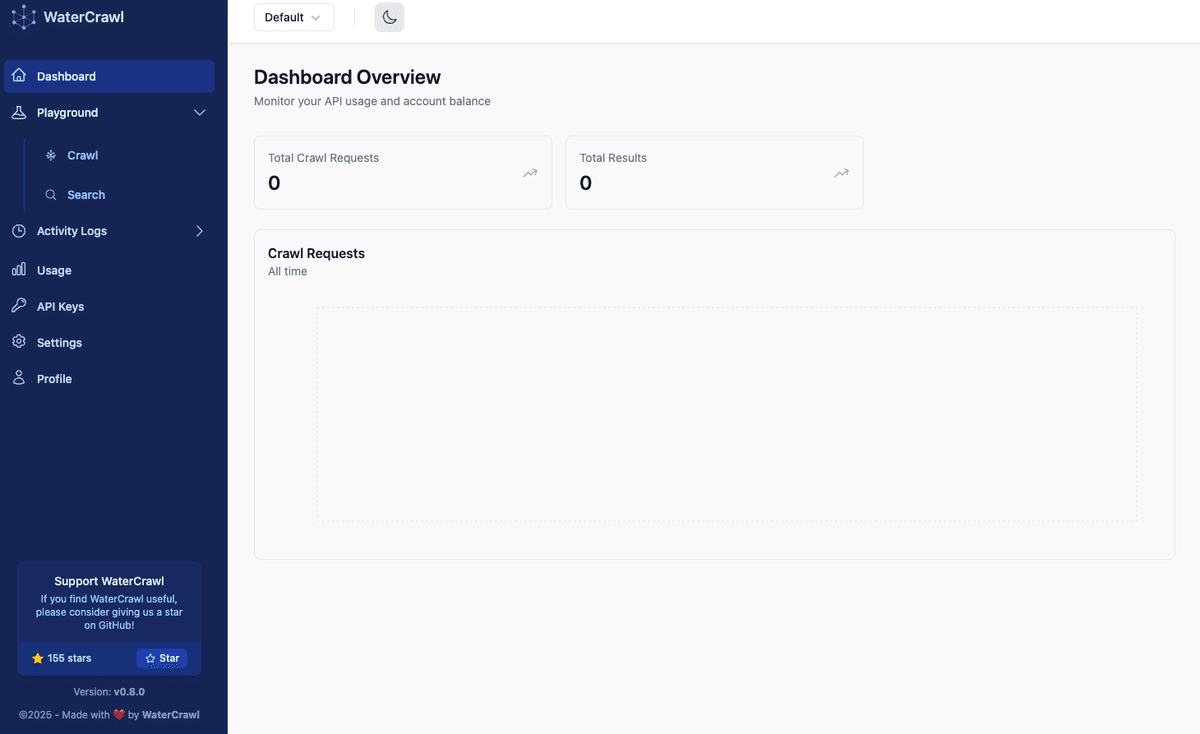Open the Crawl playground item
Image resolution: width=1200 pixels, height=734 pixels.
(x=82, y=156)
